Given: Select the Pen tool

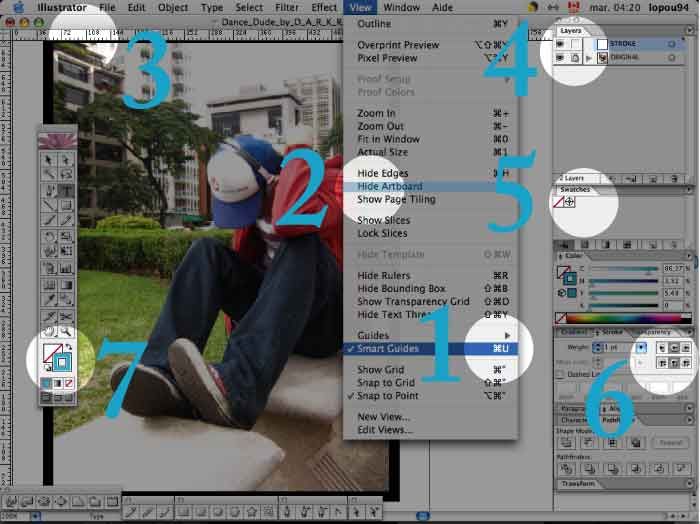Looking at the screenshot, I should pos(49,191).
